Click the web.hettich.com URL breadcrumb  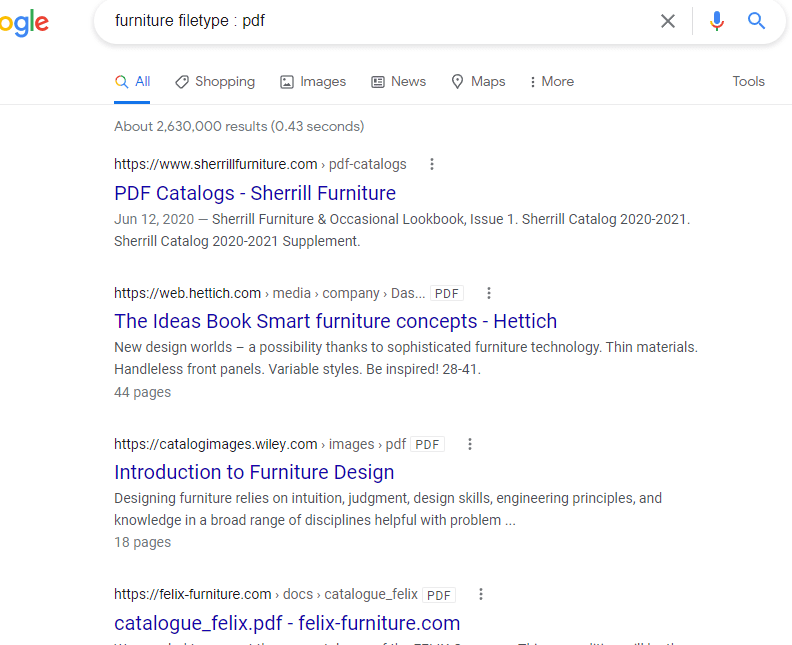270,293
